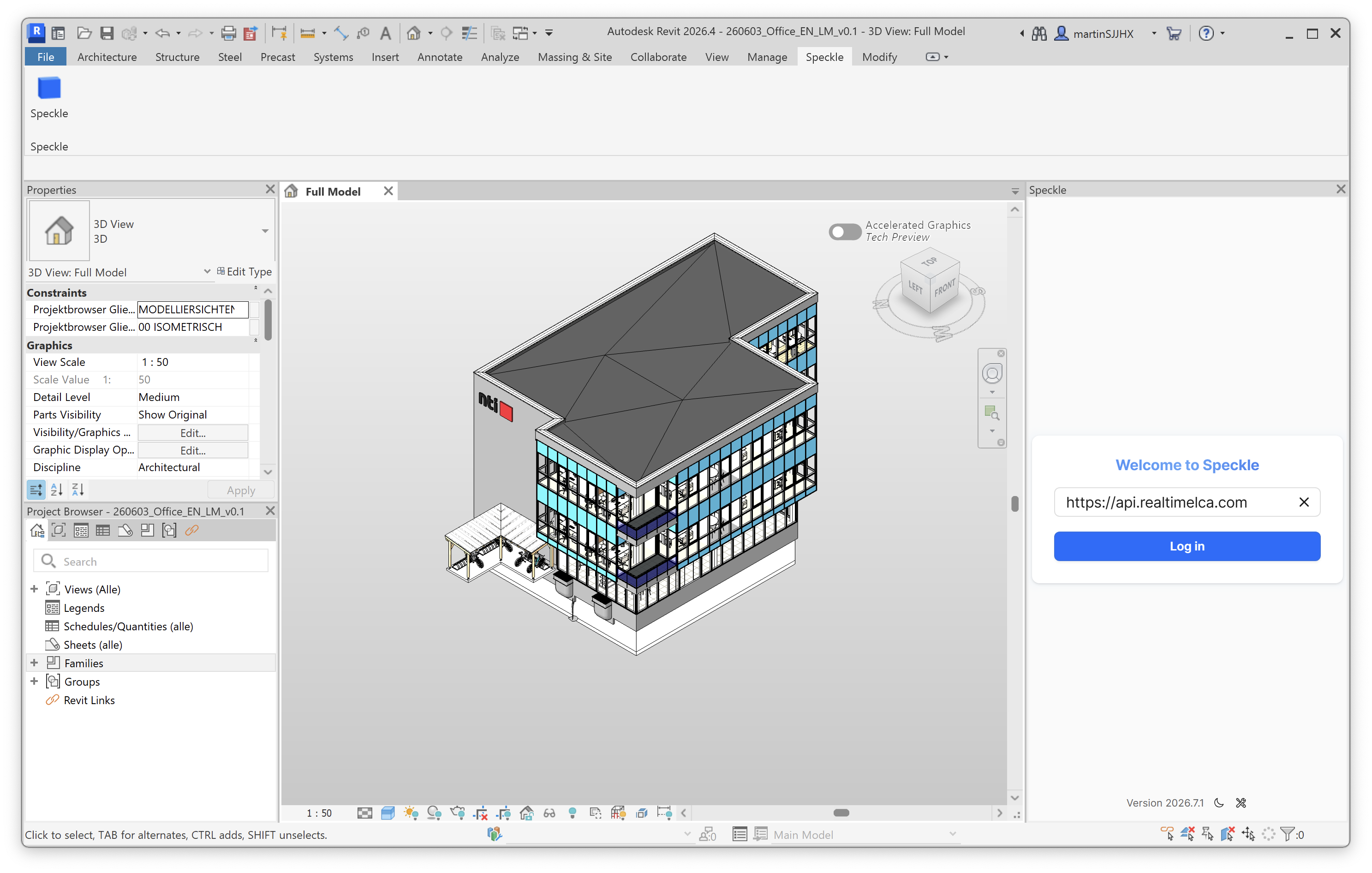Click the Full Navigation Wheel icon
The image size is (1372, 873).
(x=992, y=374)
